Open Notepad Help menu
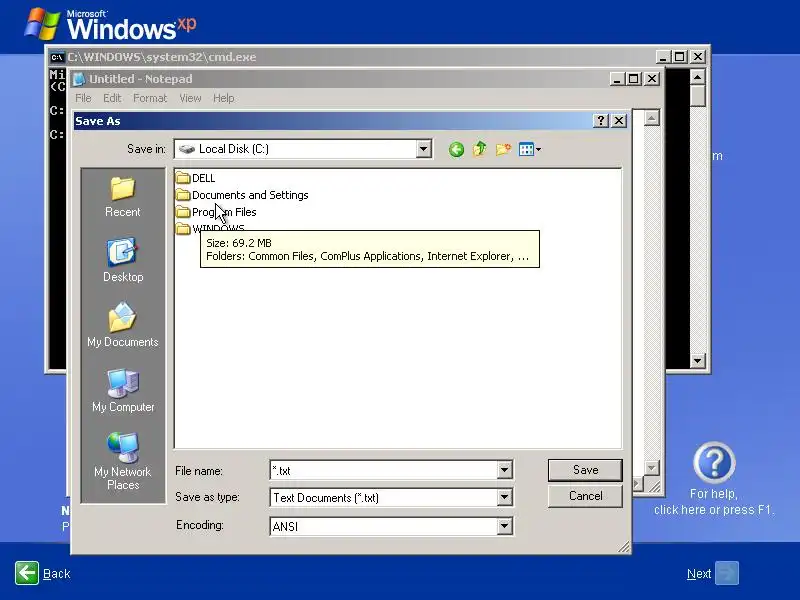 coord(223,98)
